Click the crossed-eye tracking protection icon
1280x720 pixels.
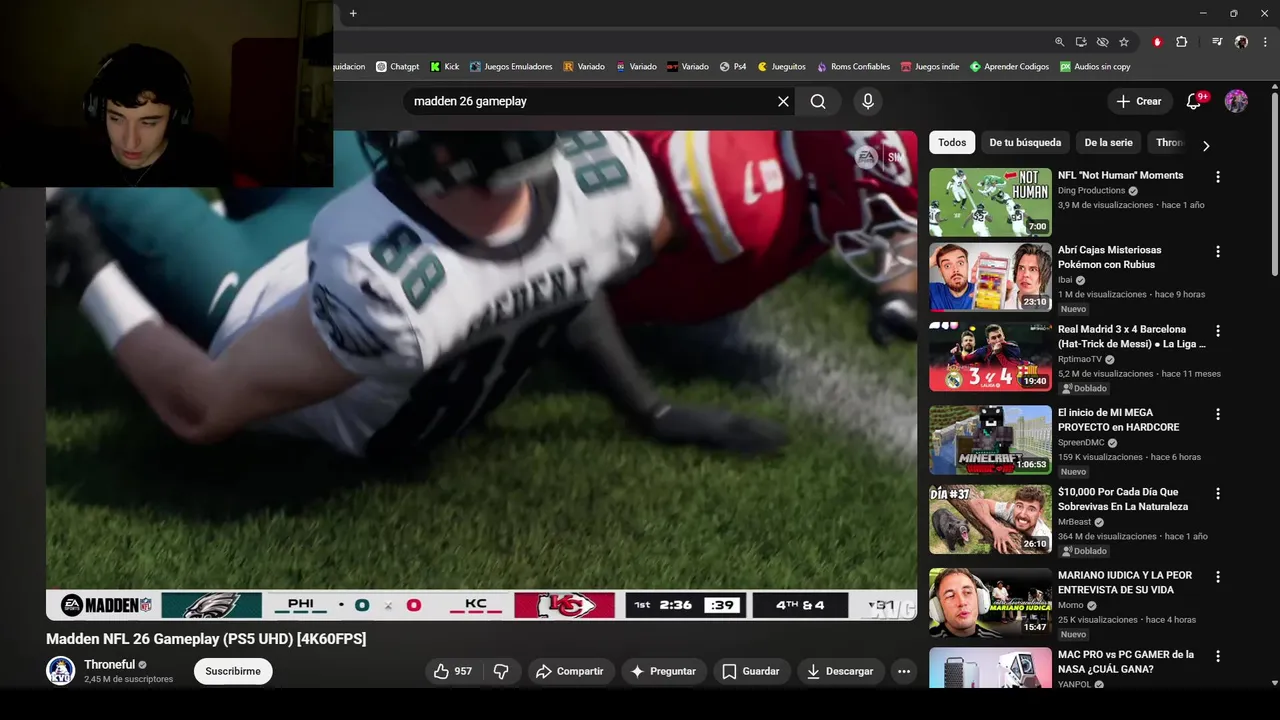(x=1102, y=42)
